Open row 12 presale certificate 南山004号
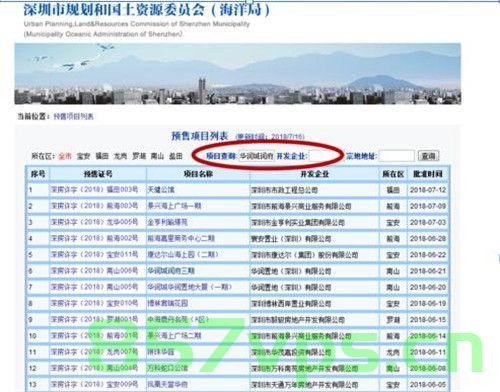This screenshot has height=392, width=500. [x=94, y=368]
